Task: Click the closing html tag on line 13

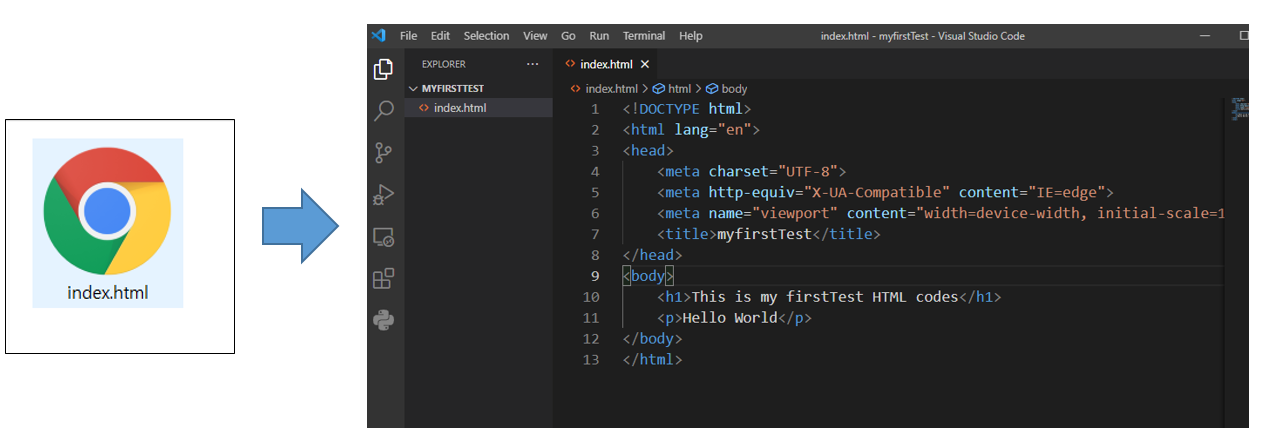Action: tap(652, 359)
